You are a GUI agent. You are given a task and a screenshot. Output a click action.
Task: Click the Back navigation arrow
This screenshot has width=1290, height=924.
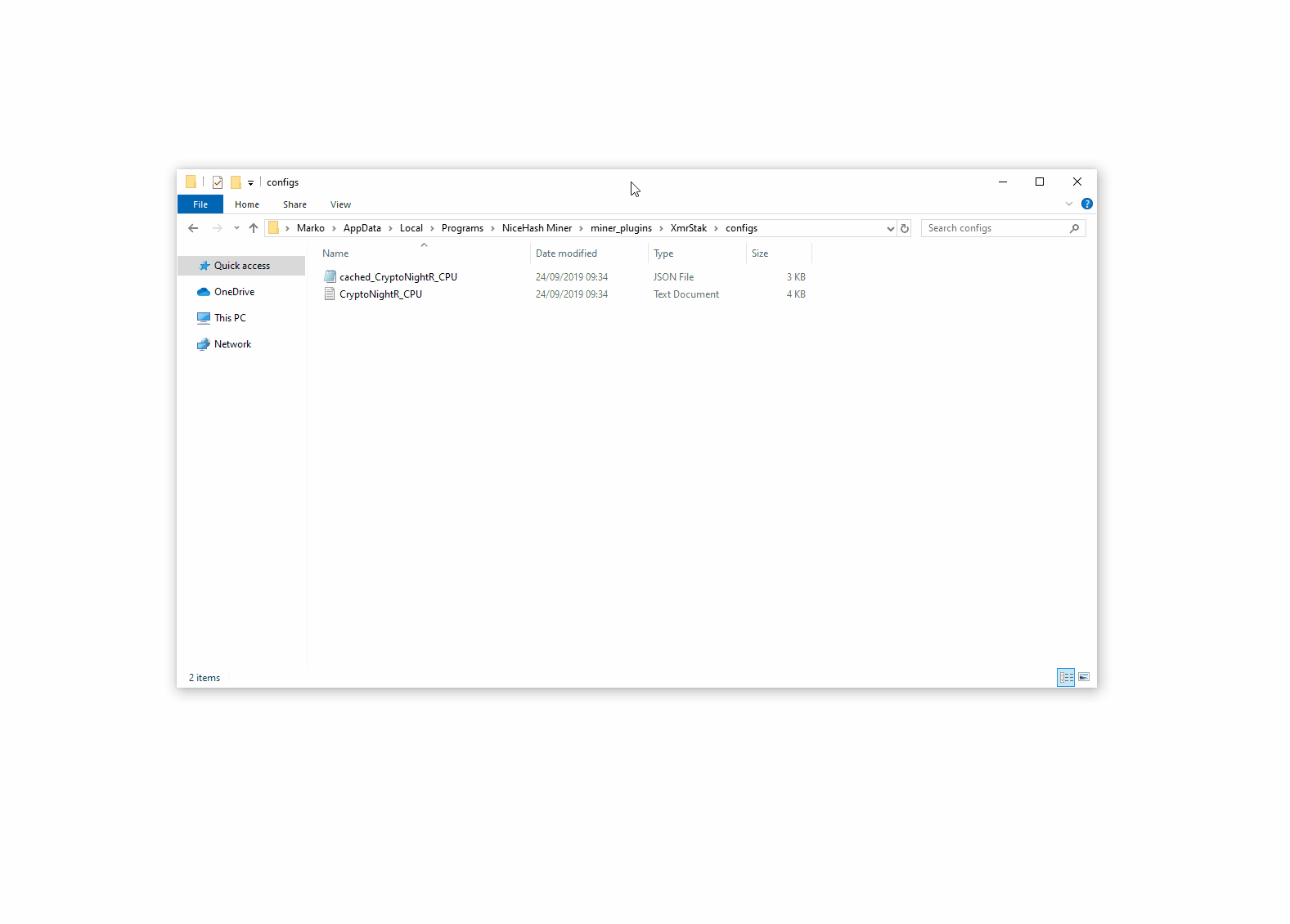click(x=193, y=228)
